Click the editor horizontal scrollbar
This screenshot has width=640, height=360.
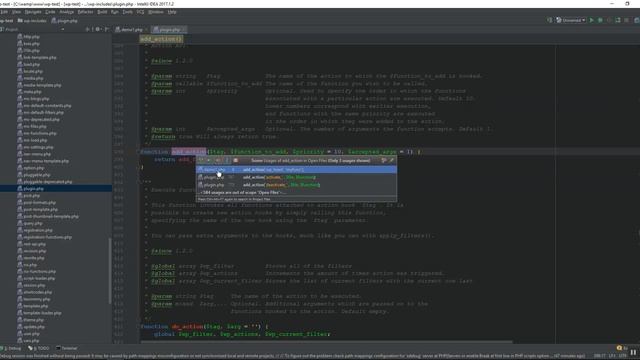[327, 342]
